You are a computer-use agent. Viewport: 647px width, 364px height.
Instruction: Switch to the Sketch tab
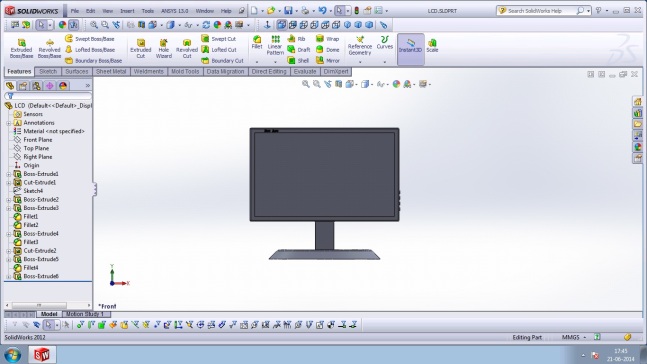(48, 71)
